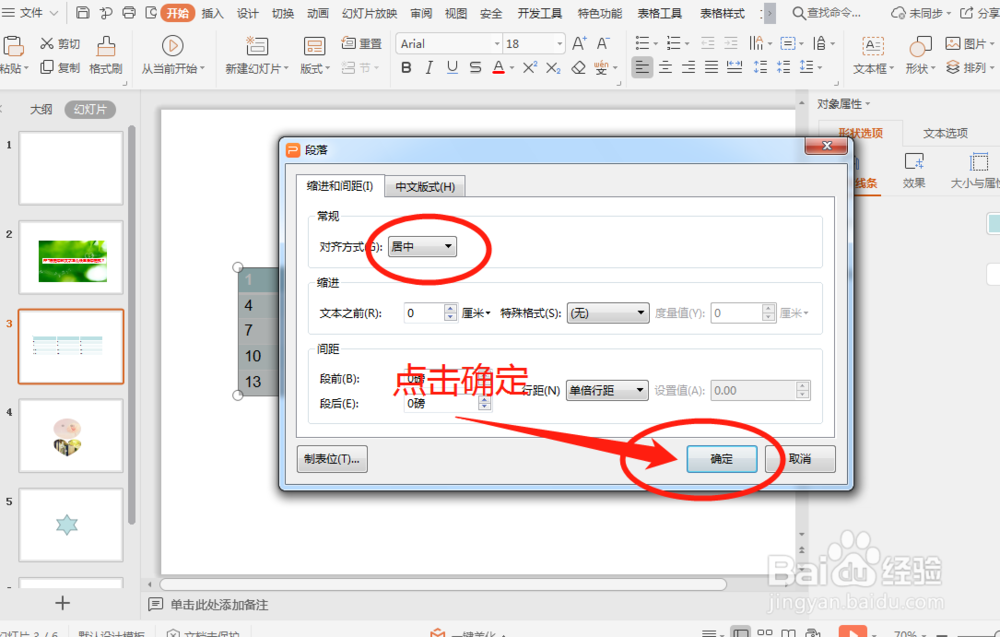
Task: Switch to the 中文版式 tab
Action: coord(426,186)
